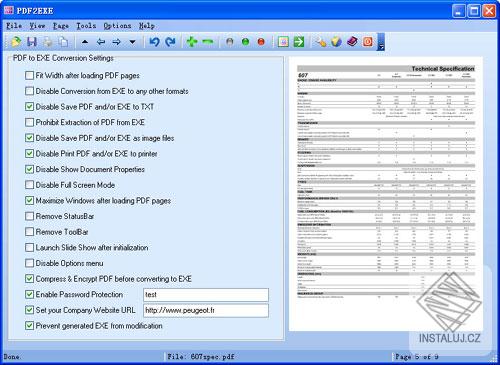Uncheck Maximize Windows after loading PDF pages
Image resolution: width=500 pixels, height=365 pixels.
[x=29, y=201]
